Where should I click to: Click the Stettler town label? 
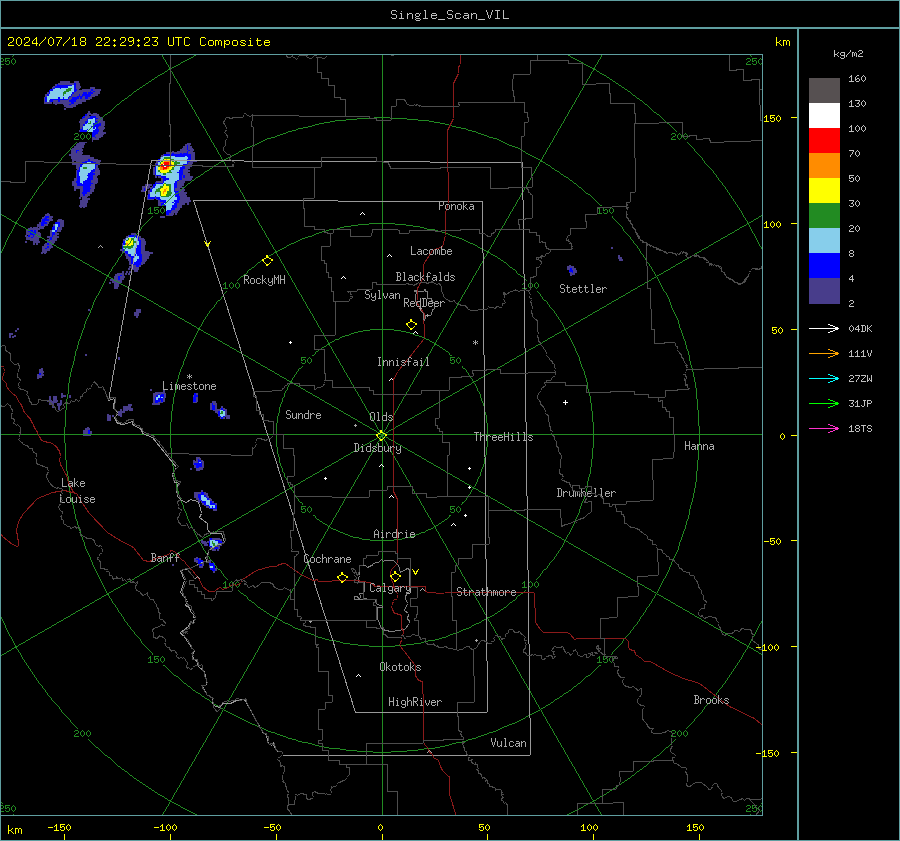tap(583, 289)
